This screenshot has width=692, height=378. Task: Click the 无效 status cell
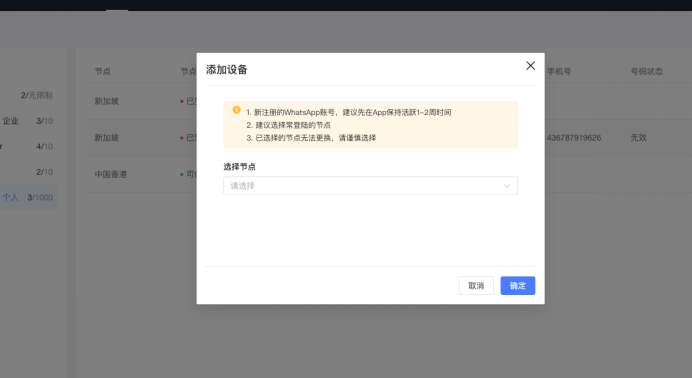coord(638,138)
